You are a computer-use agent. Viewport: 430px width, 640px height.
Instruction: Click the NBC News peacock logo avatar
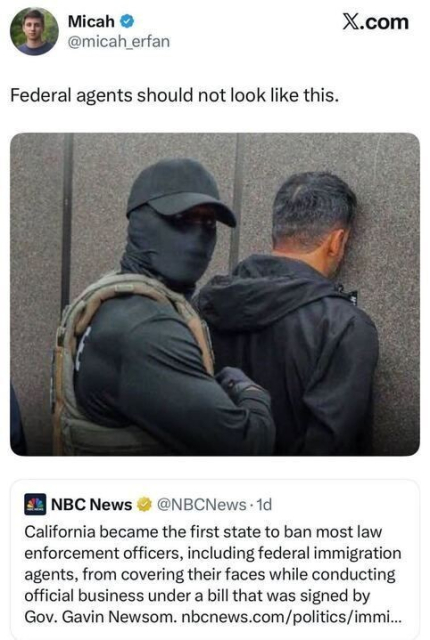35,504
